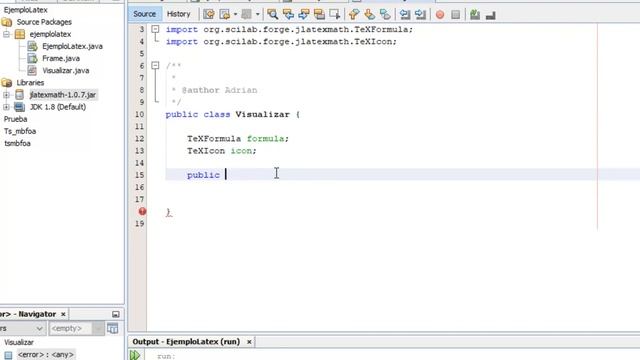Select Visualizar in the Navigator
The height and width of the screenshot is (360, 640).
(19, 342)
